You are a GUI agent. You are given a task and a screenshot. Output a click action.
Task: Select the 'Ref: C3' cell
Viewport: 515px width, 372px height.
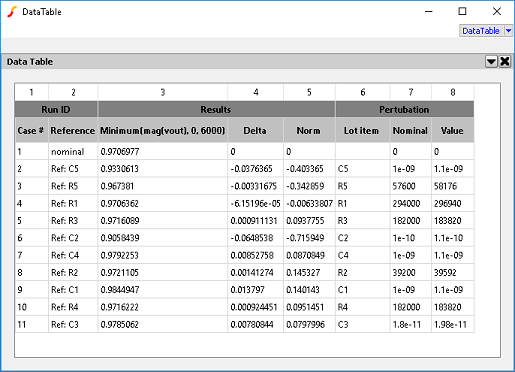[x=73, y=324]
